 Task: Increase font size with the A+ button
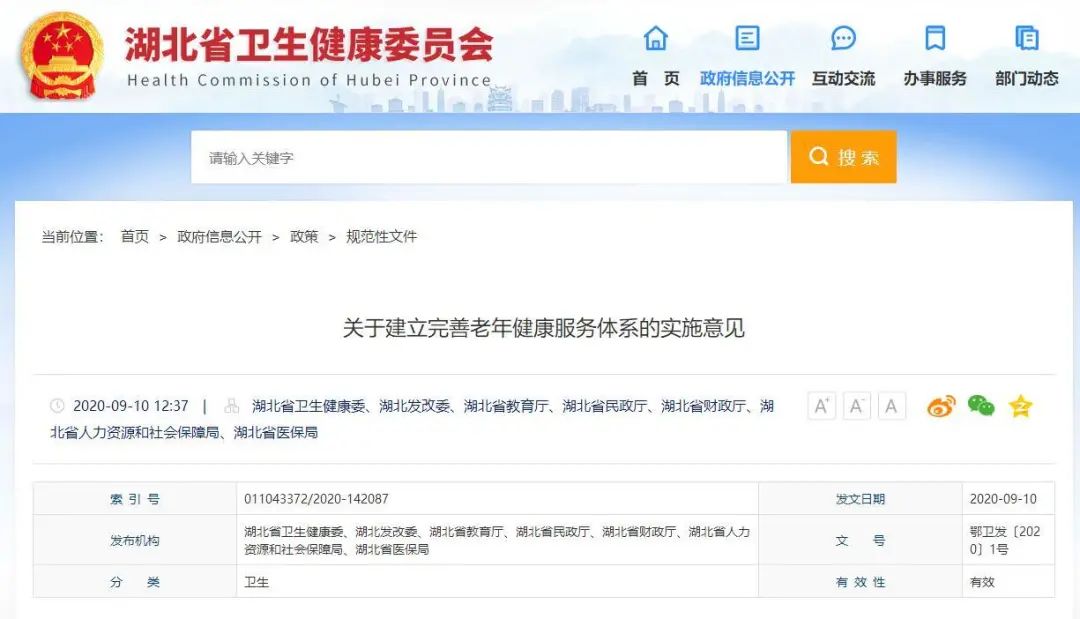coord(822,406)
